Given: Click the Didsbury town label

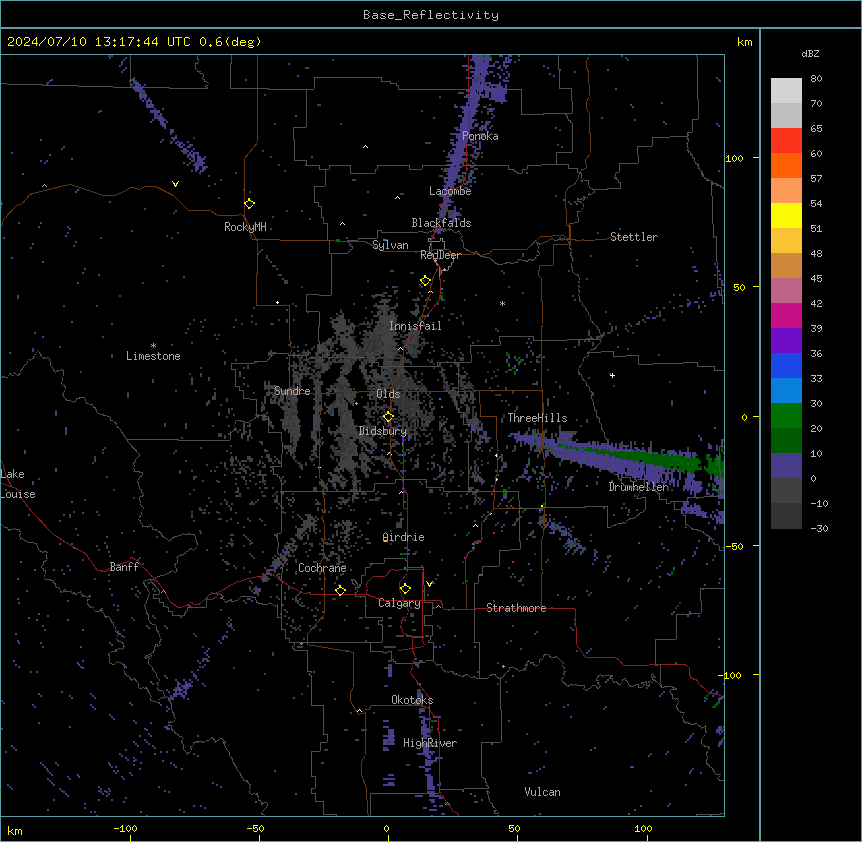Looking at the screenshot, I should click(383, 431).
